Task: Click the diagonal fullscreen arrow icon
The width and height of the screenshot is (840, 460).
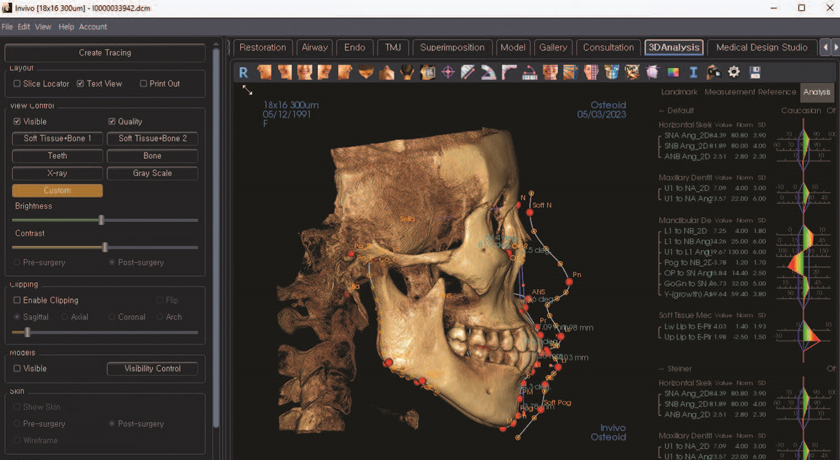Action: [248, 90]
